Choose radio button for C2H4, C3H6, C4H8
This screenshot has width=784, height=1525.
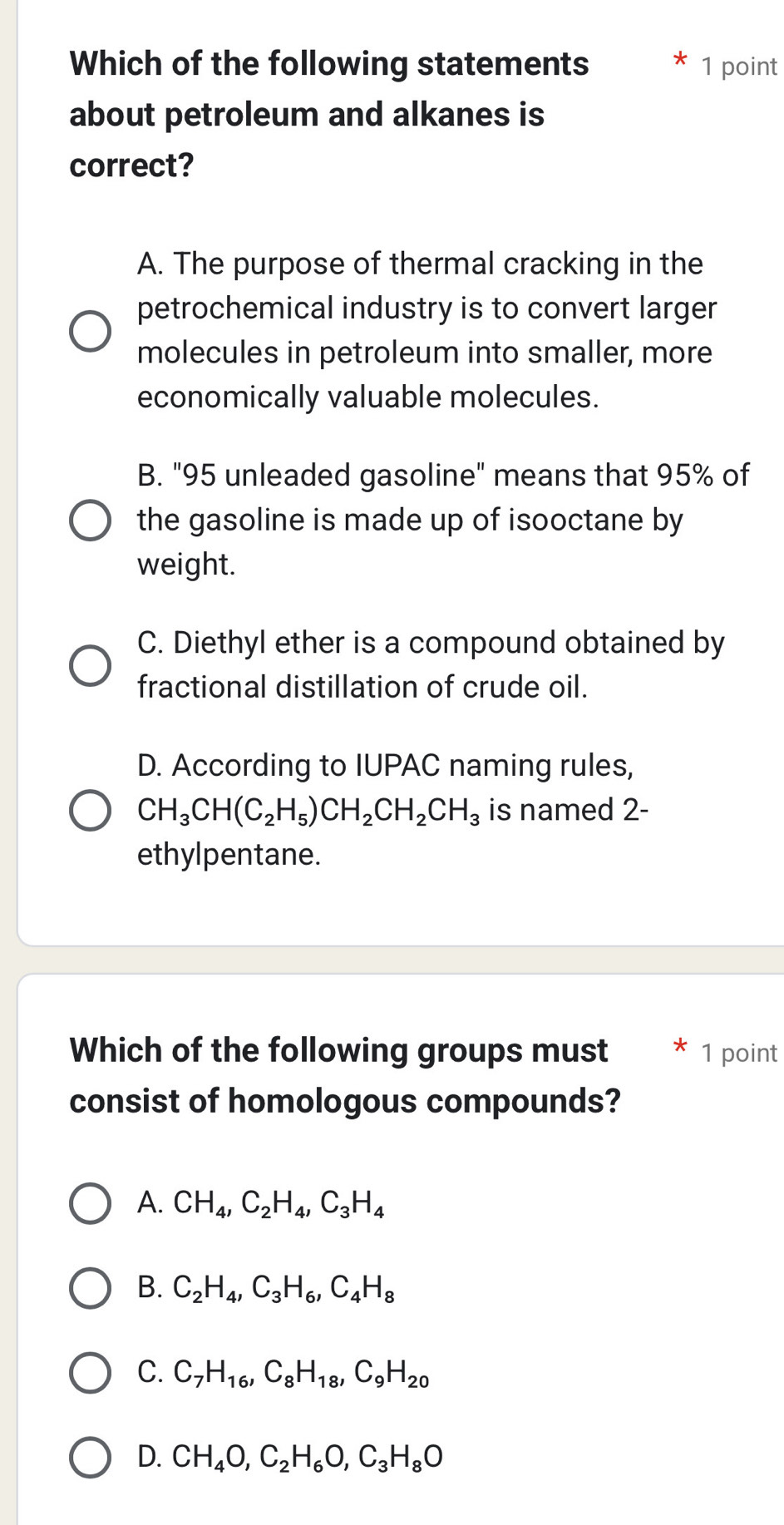[90, 1288]
